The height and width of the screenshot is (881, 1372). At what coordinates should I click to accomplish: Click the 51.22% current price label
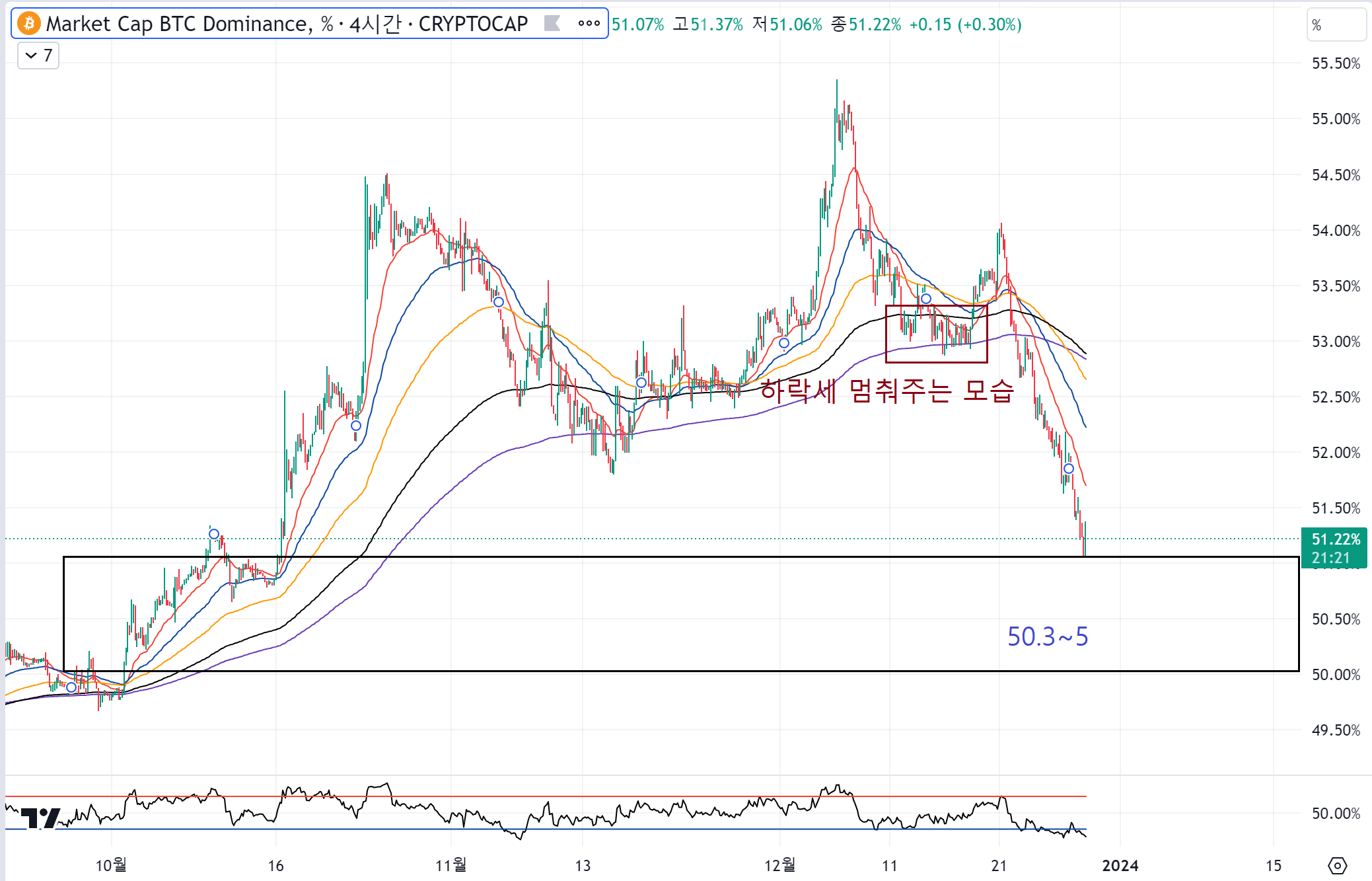click(1335, 539)
